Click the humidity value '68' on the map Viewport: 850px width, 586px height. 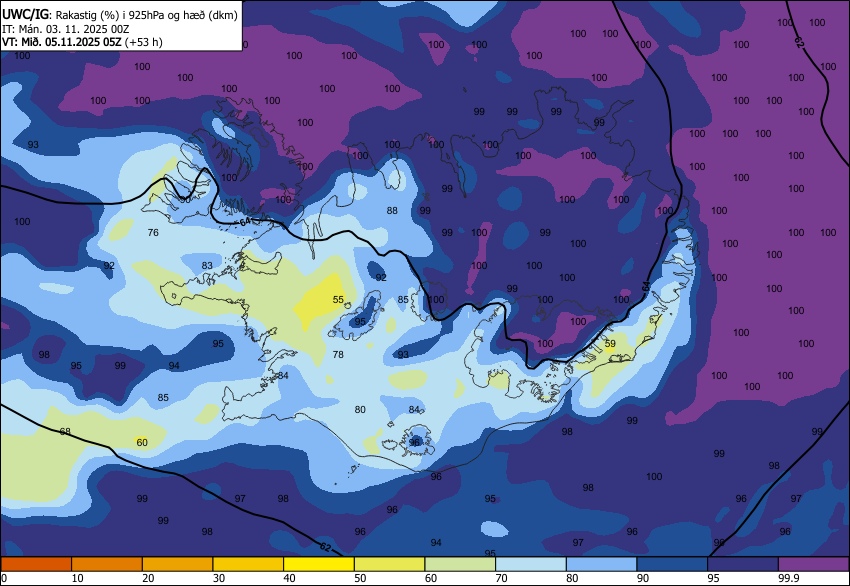[65, 432]
